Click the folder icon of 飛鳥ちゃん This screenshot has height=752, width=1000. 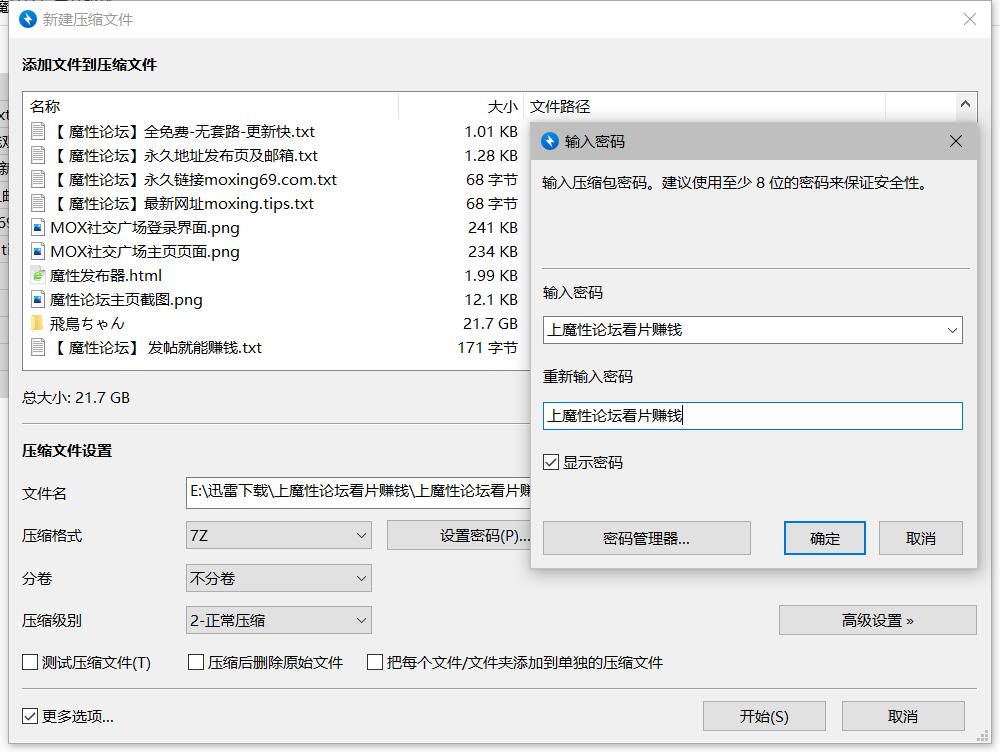click(x=38, y=323)
